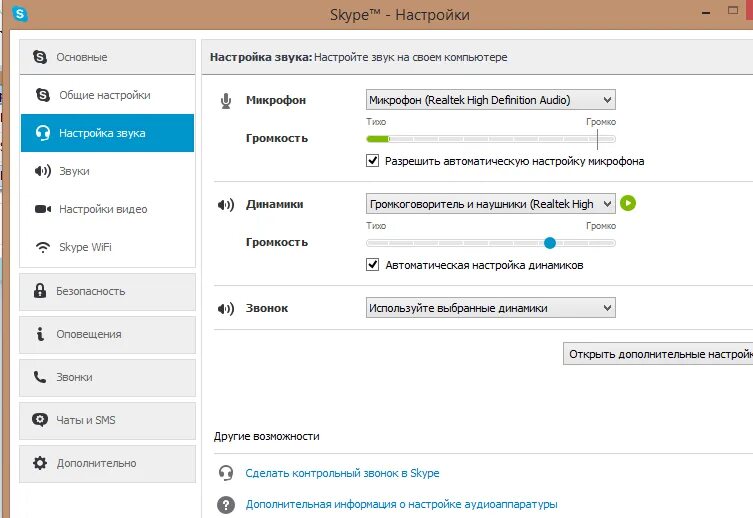Click the microphone Громкость level bar
Viewport: 753px width, 518px height.
[x=490, y=139]
